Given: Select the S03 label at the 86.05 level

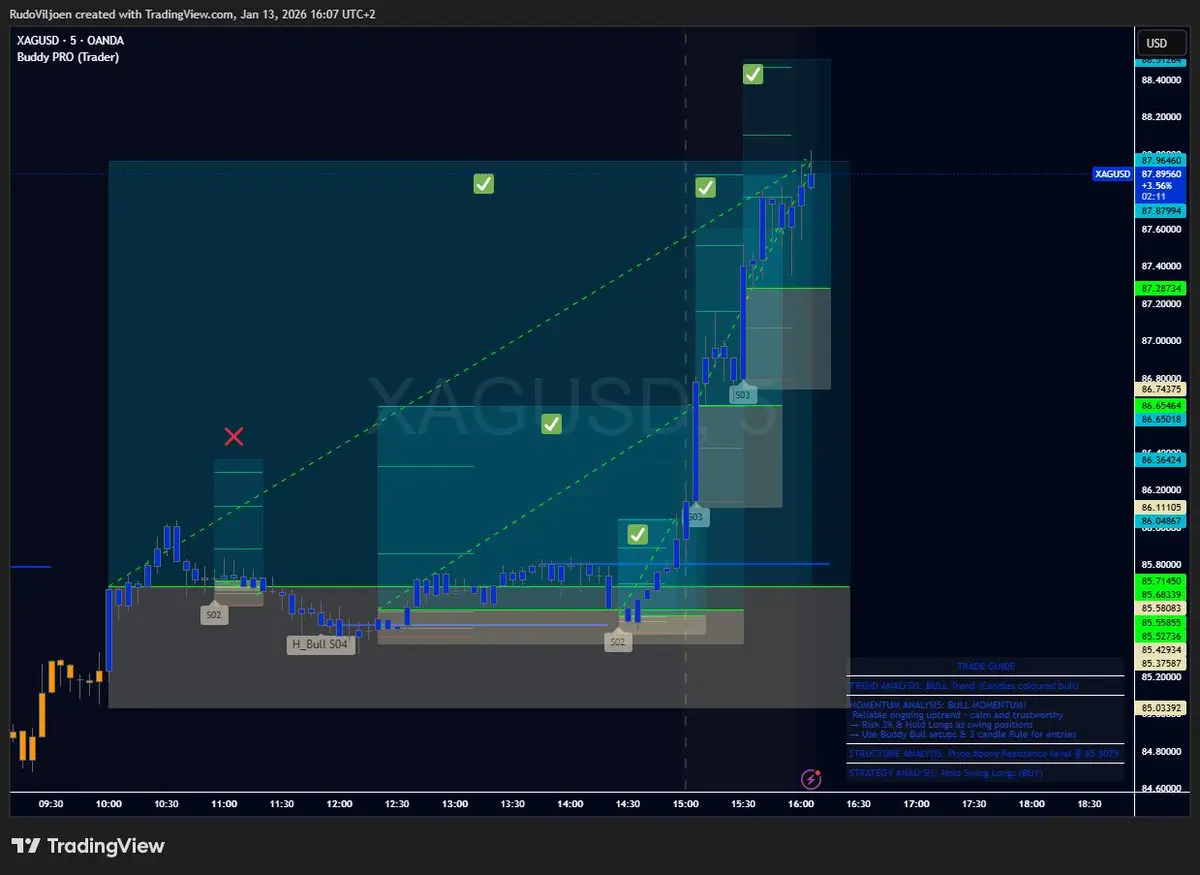Looking at the screenshot, I should point(697,517).
